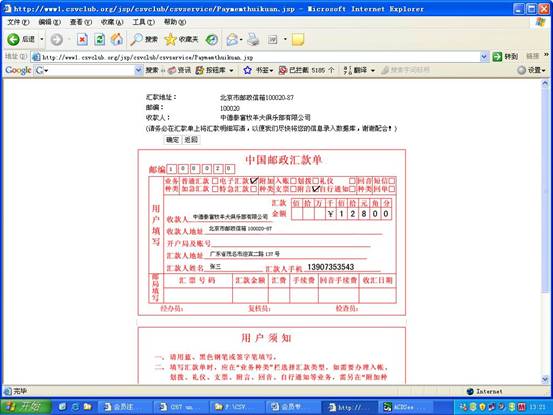Viewport: 553px width, 415px height.
Task: Go to the Home page icon
Action: click(117, 39)
